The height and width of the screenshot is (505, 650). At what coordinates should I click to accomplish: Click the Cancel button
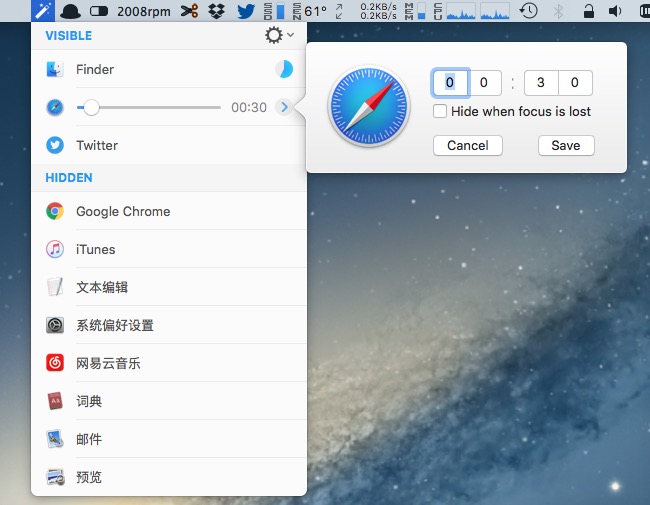[468, 146]
